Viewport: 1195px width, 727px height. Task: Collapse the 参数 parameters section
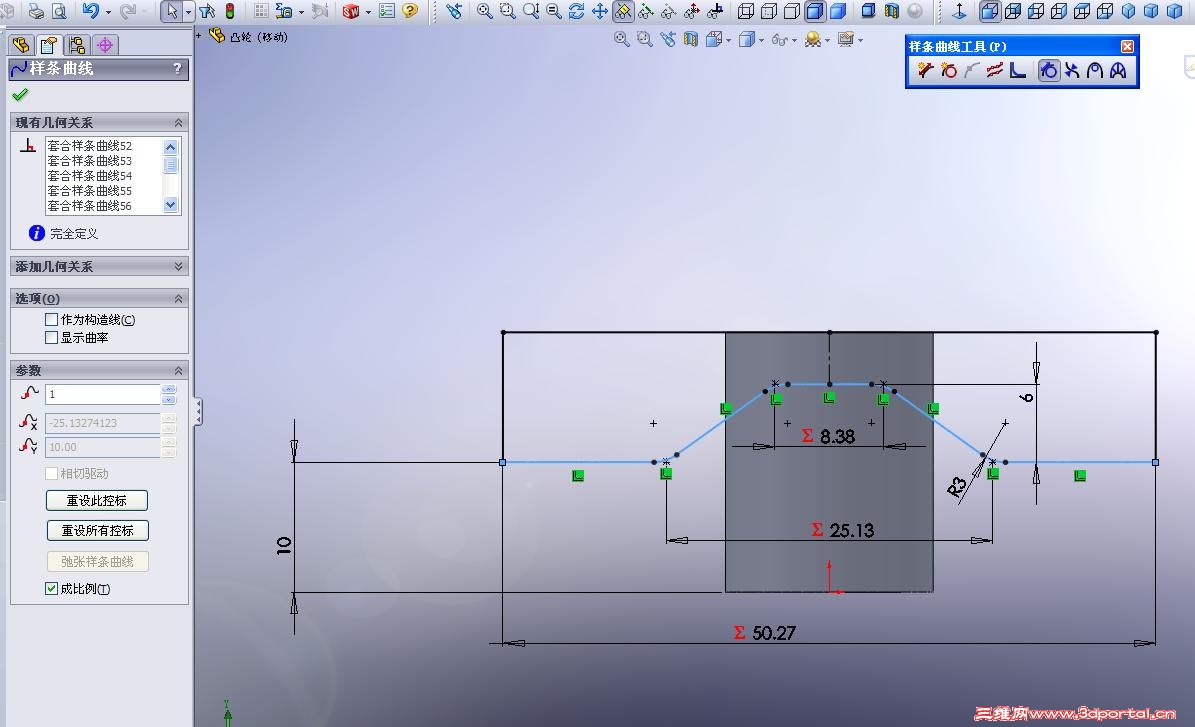tap(178, 370)
